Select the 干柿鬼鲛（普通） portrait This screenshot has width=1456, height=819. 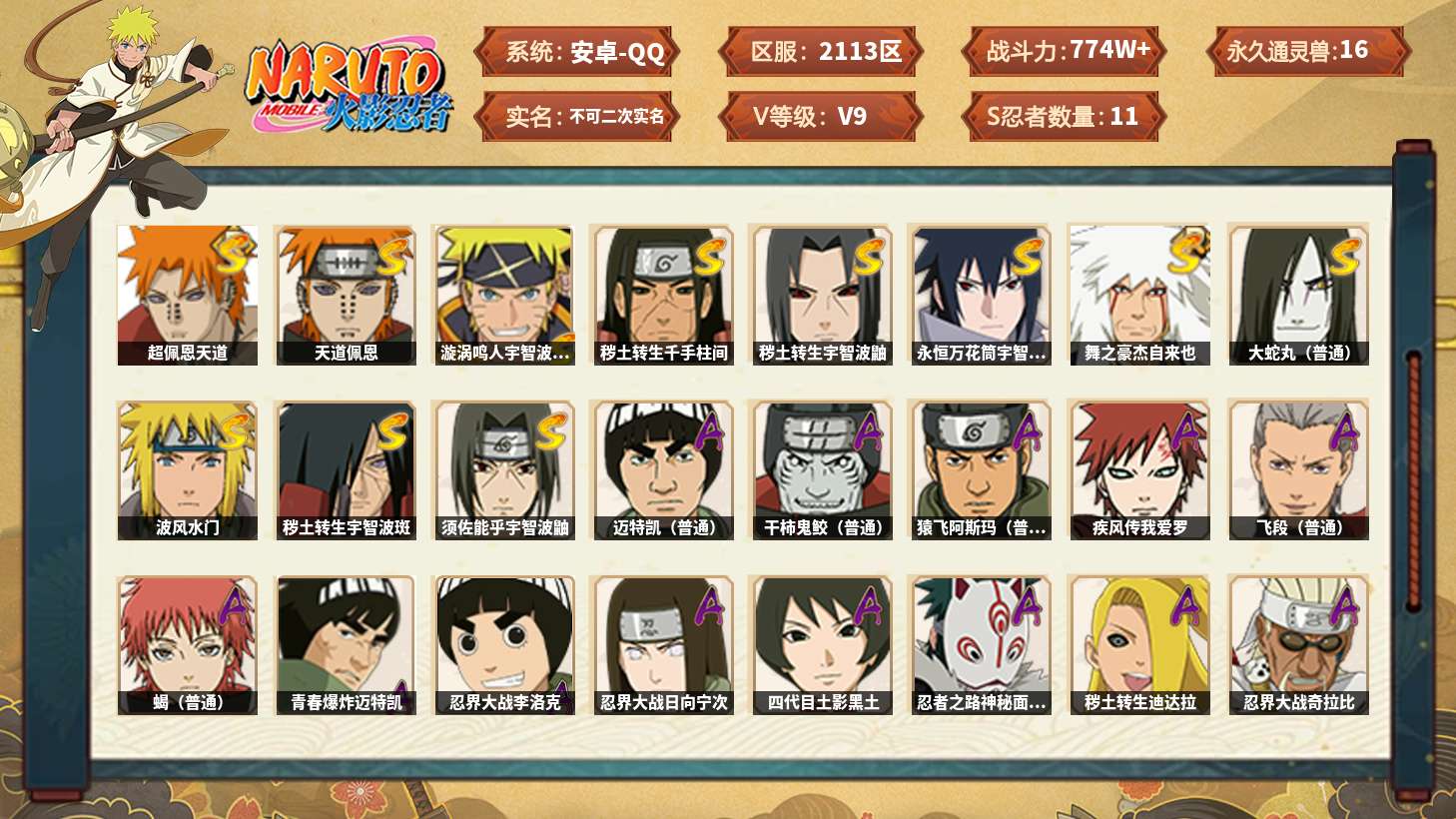[822, 470]
